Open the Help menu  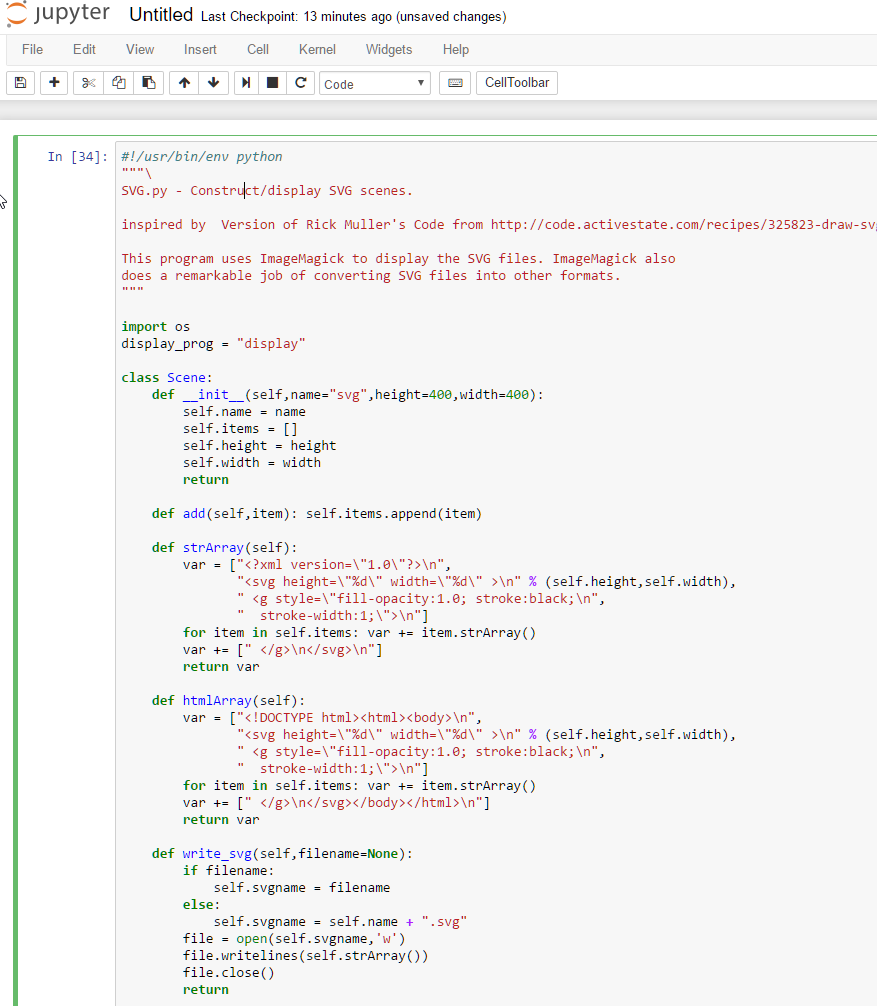[x=456, y=49]
